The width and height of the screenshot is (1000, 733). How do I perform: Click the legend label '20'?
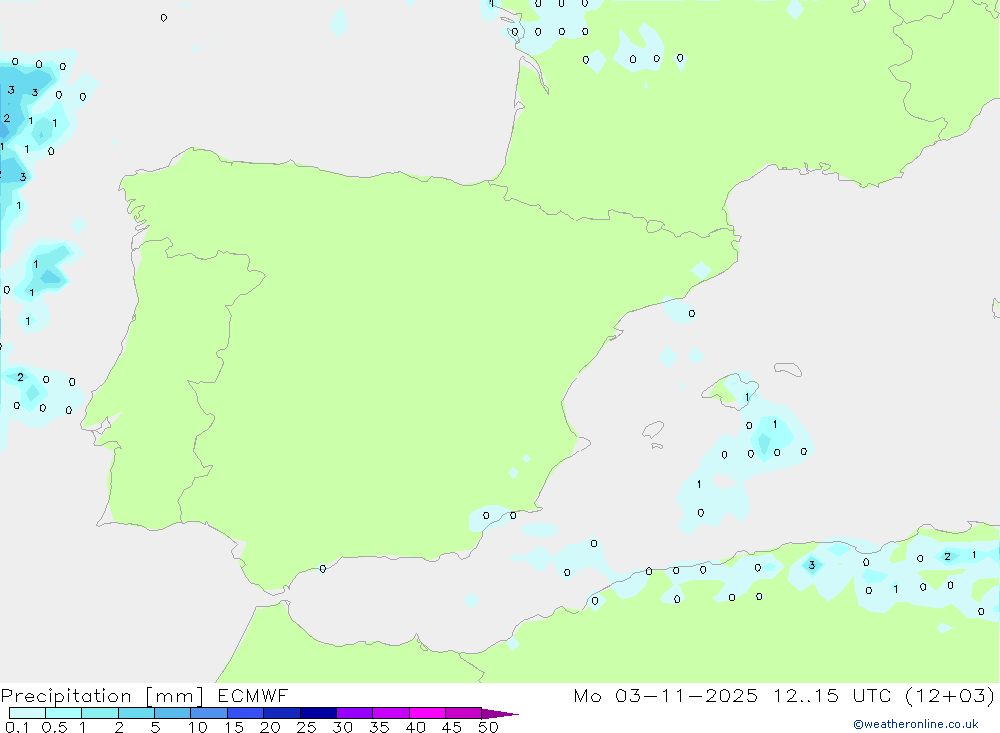(x=270, y=727)
